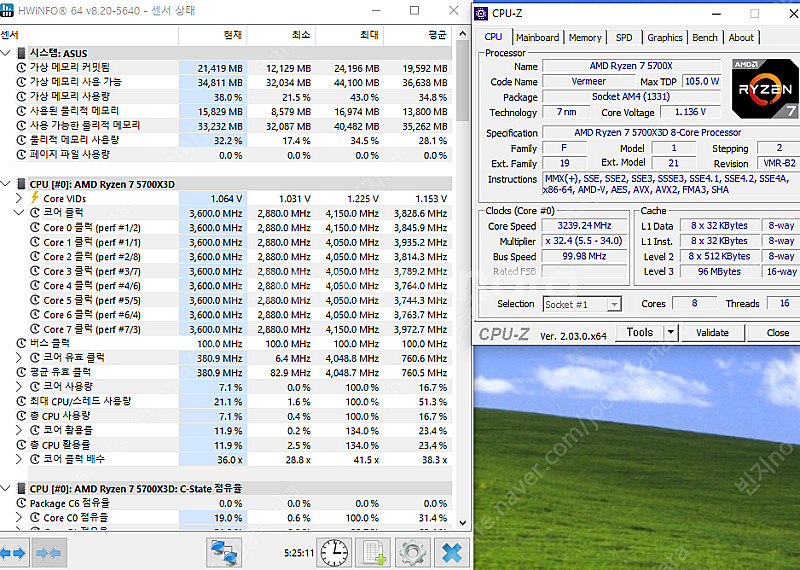Click the AMD Ryzen 7 logo in CPU-Z
Screen dimensions: 800x570
coord(765,89)
